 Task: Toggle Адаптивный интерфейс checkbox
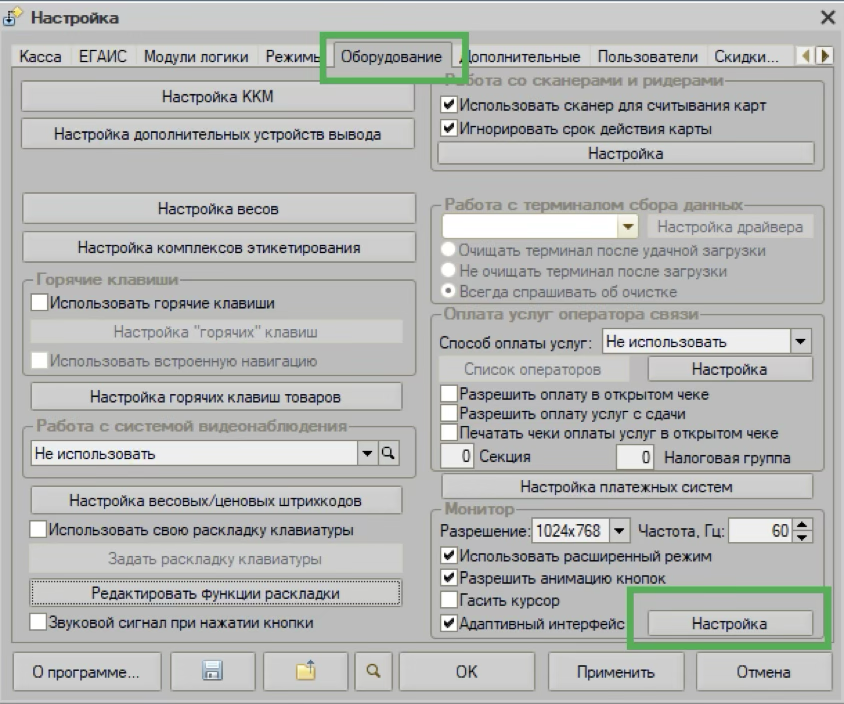tap(448, 623)
